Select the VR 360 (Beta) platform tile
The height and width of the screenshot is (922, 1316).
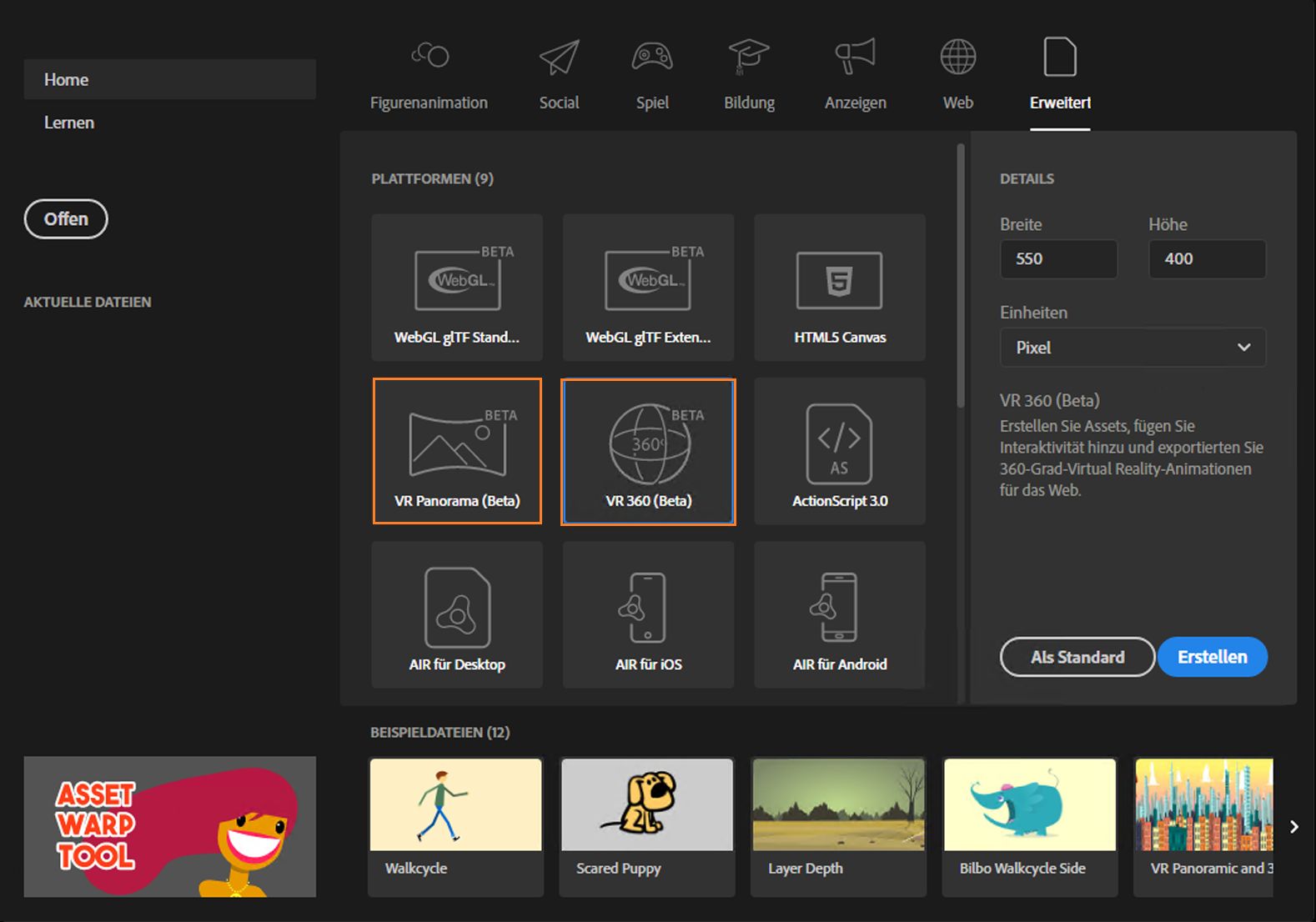[648, 451]
